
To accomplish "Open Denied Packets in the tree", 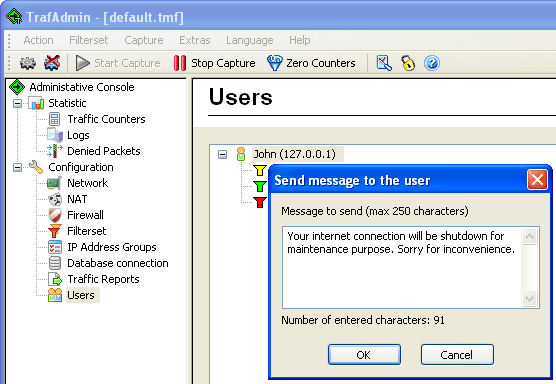I will (104, 151).
